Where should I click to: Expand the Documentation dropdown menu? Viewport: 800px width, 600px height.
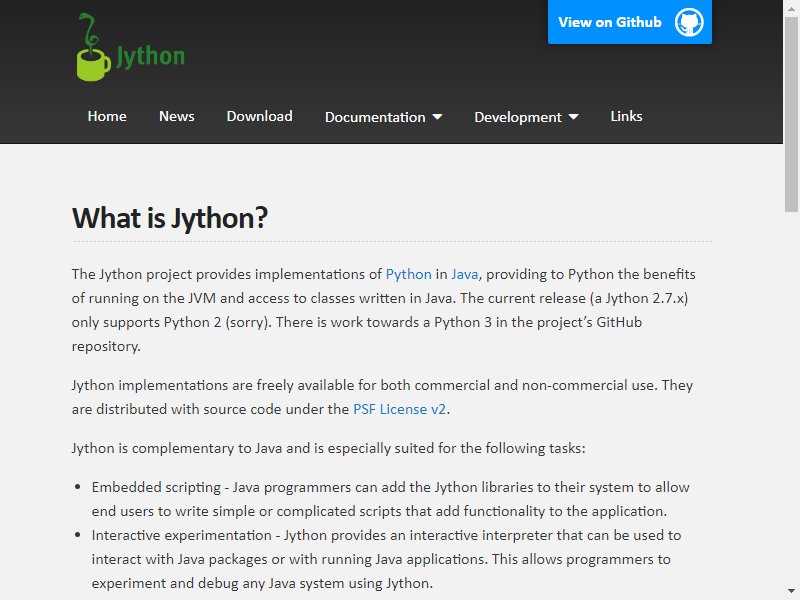[x=383, y=117]
